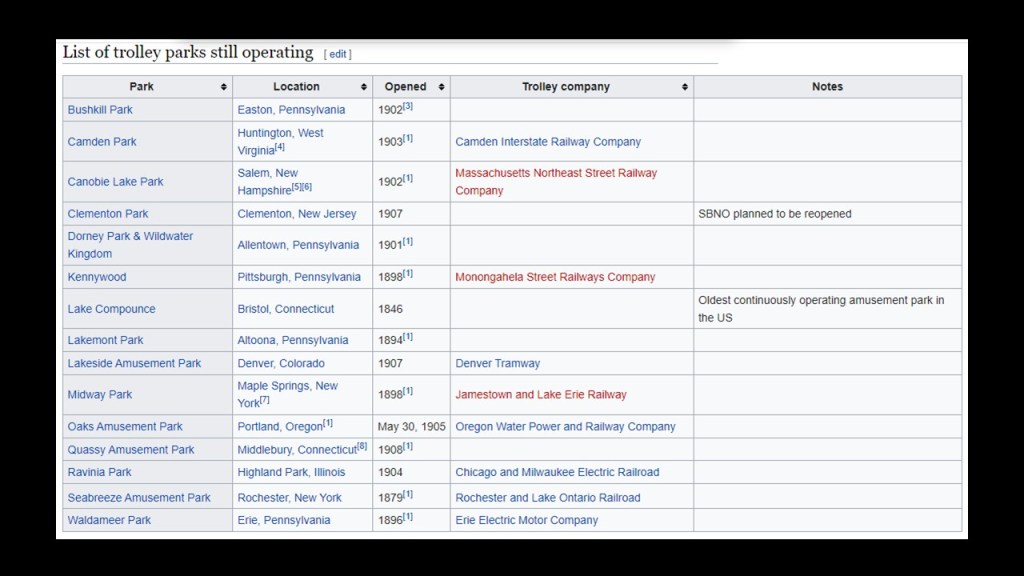Open Camden Interstate Railway Company link
Screen dimensions: 1024x576
coord(548,142)
